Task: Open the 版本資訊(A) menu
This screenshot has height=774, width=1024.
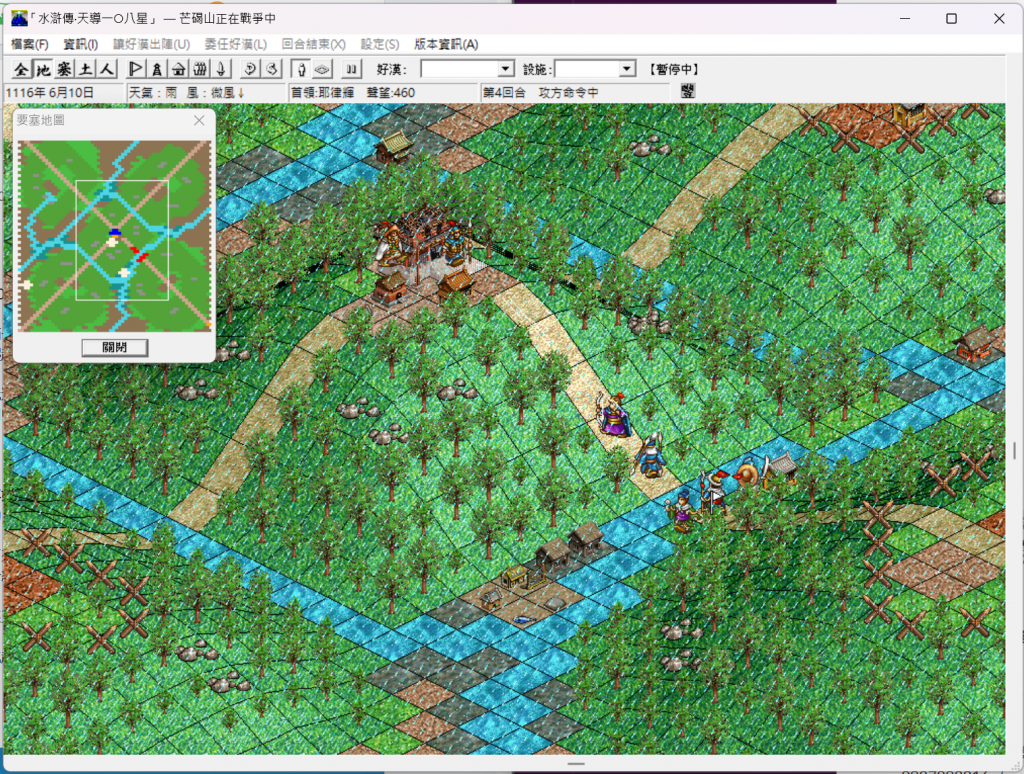Action: [x=446, y=44]
